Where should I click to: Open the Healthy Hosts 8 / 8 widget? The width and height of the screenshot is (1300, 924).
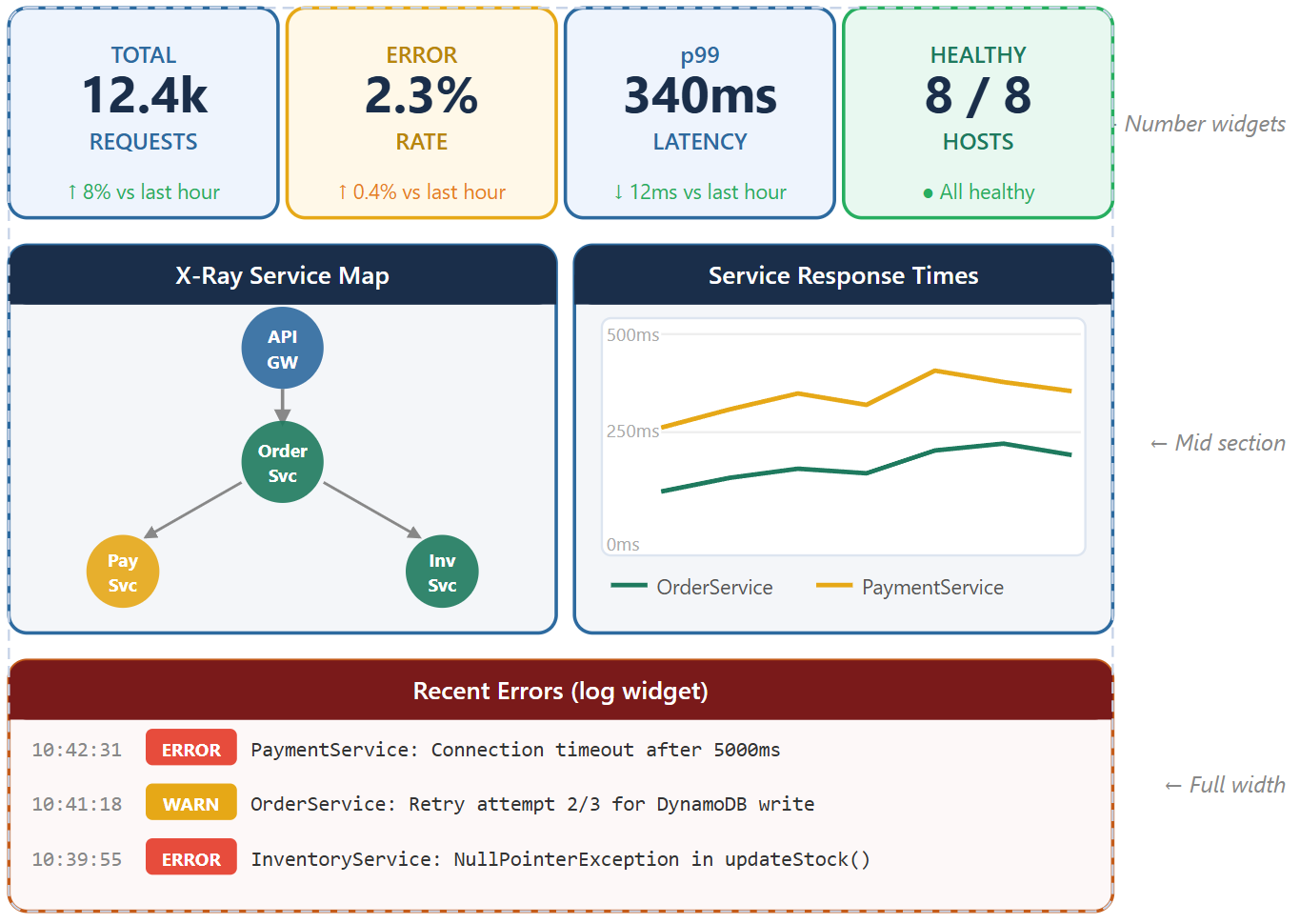(x=978, y=113)
